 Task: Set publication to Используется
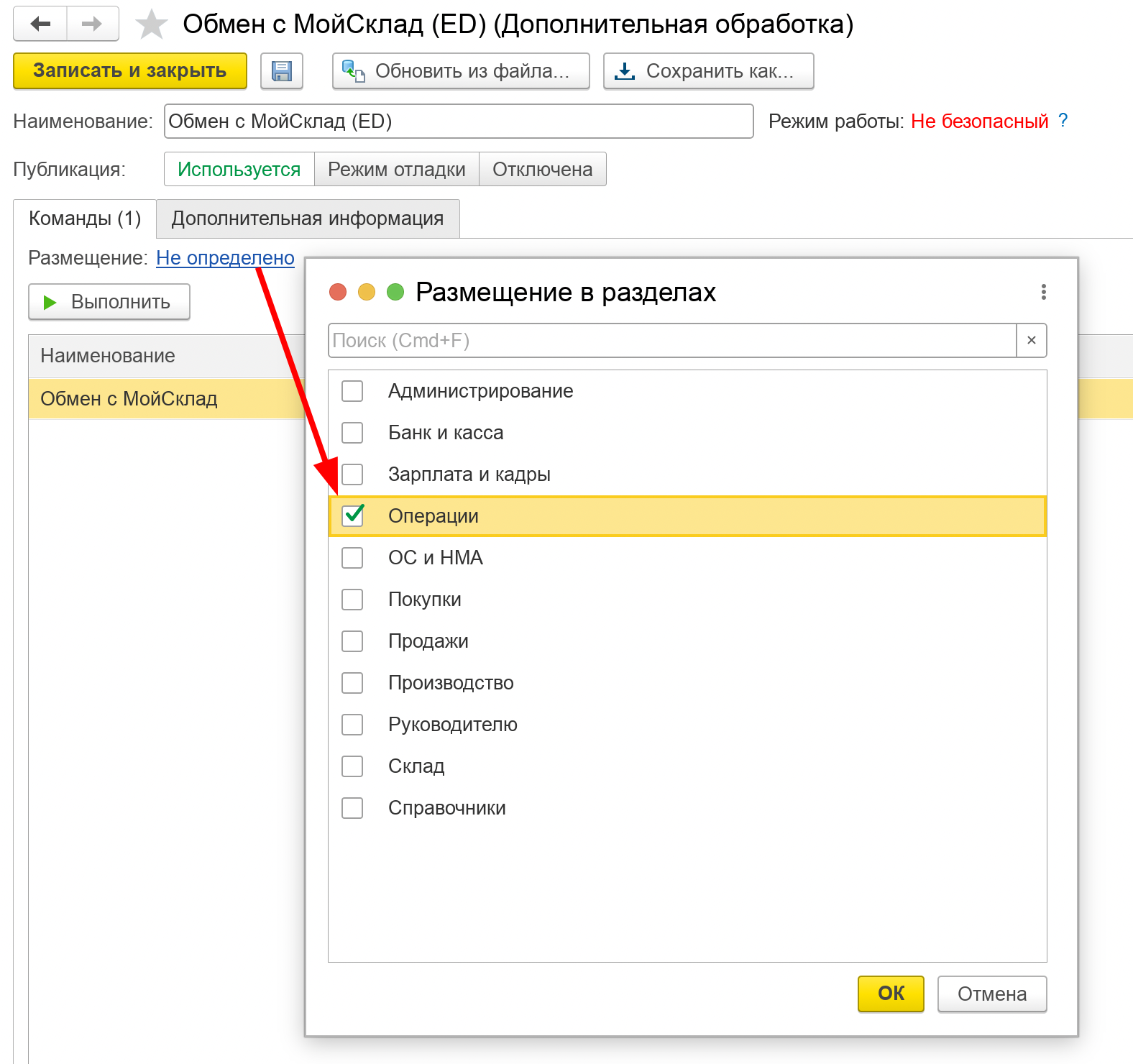(x=239, y=169)
